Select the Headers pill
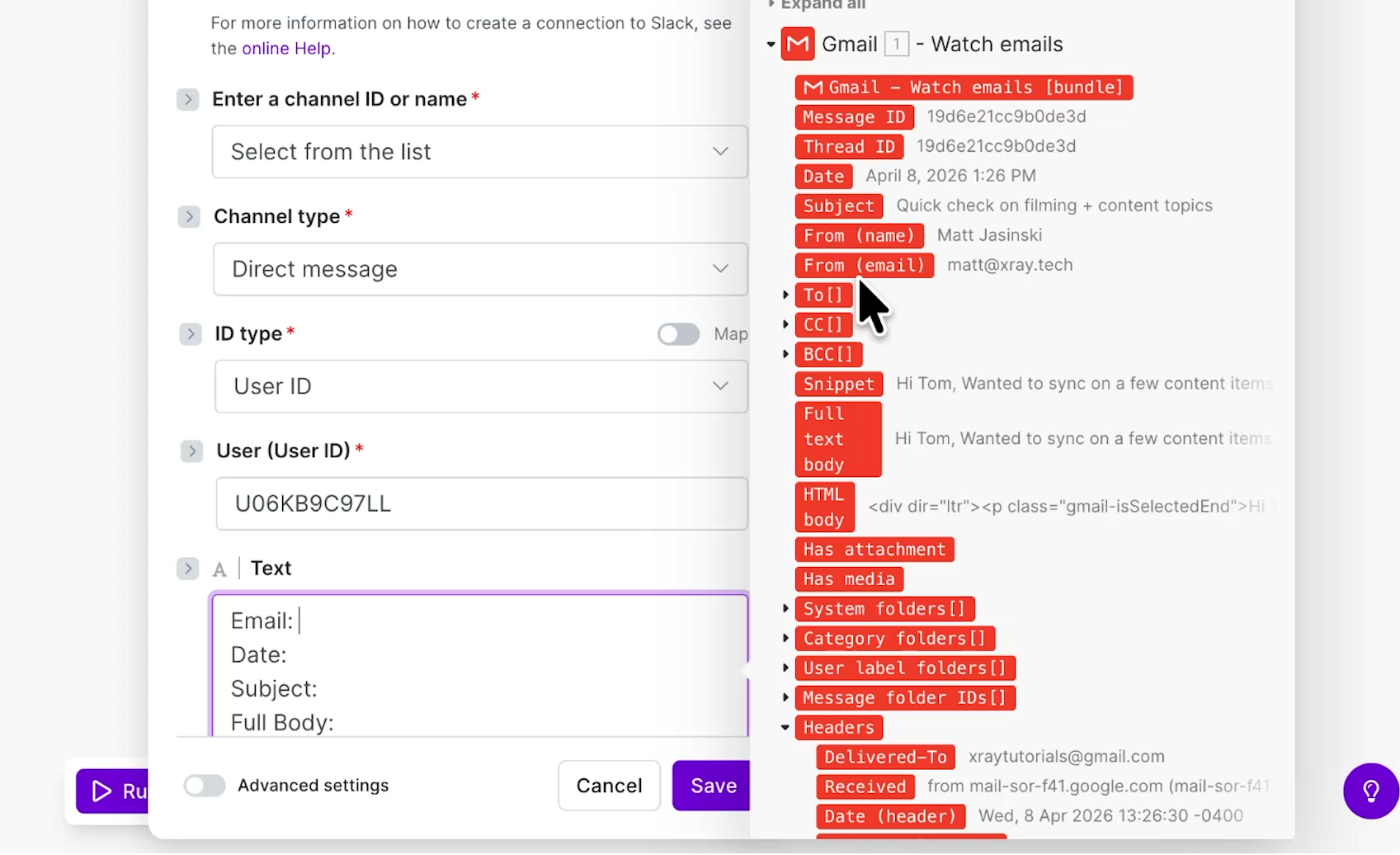The height and width of the screenshot is (855, 1400). 839,728
